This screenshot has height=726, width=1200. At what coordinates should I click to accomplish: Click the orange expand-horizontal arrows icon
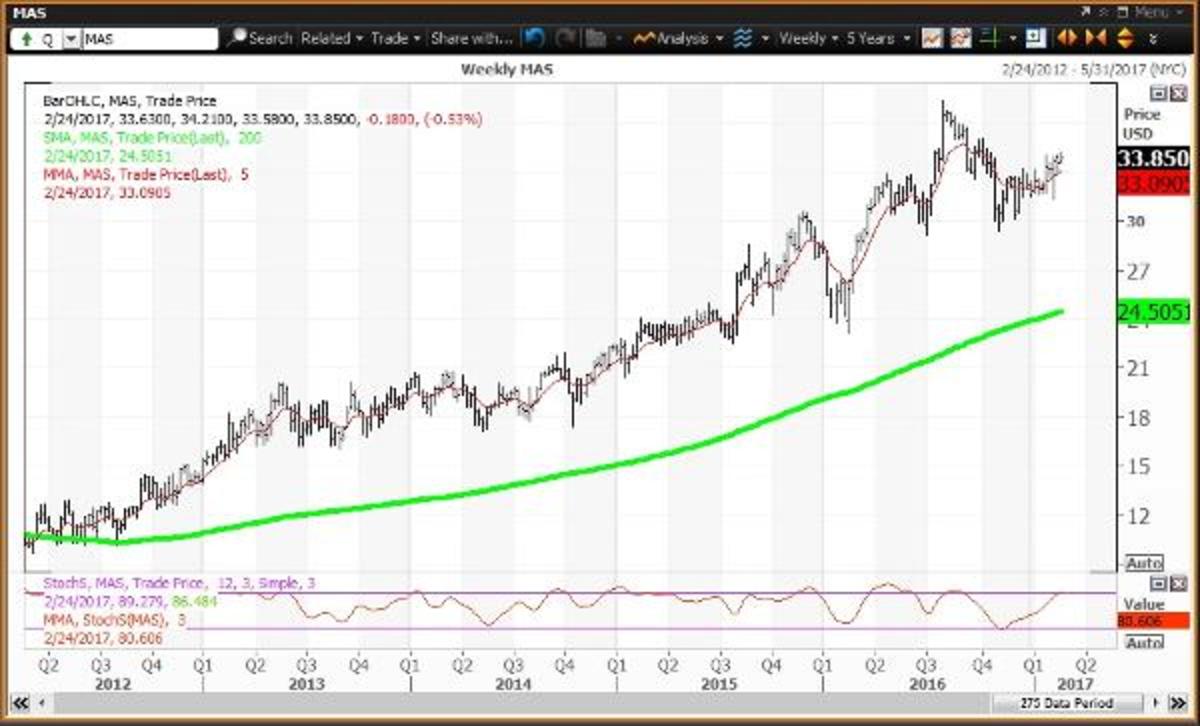click(x=1067, y=39)
